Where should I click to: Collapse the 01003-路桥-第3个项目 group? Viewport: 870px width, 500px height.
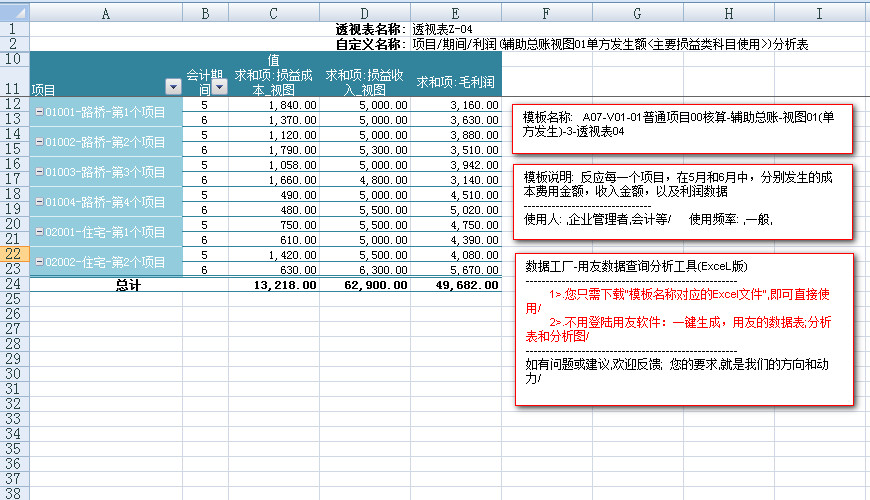pos(39,172)
